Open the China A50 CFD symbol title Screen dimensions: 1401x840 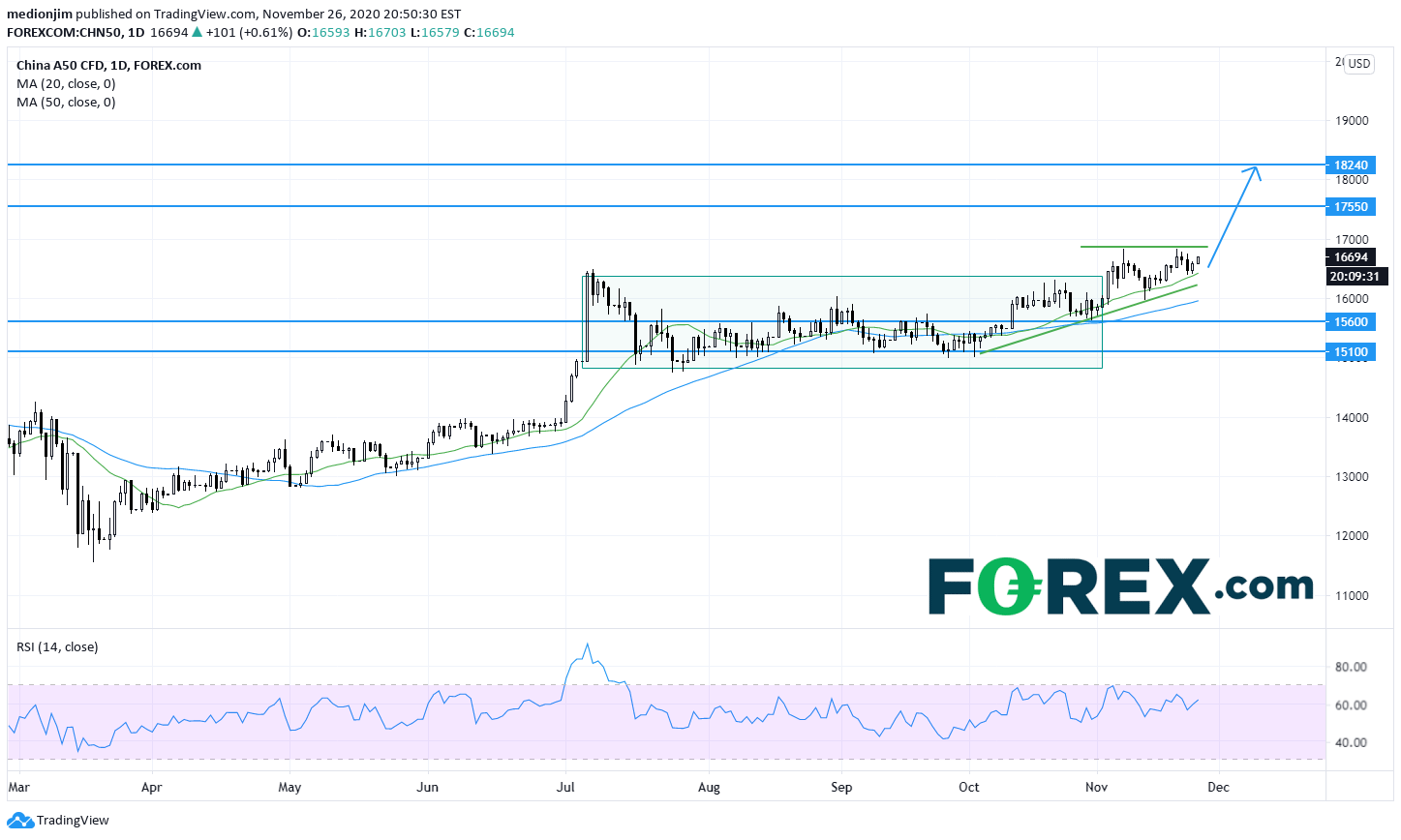(x=108, y=66)
